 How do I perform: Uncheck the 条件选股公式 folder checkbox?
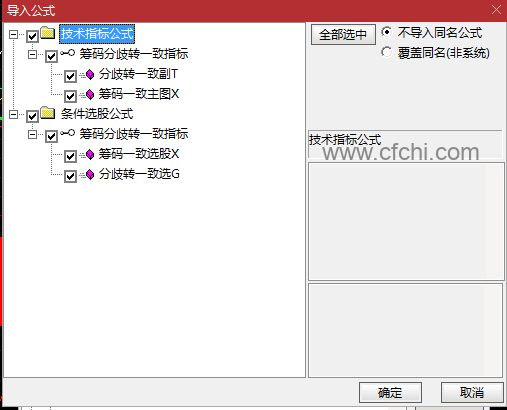(x=32, y=116)
